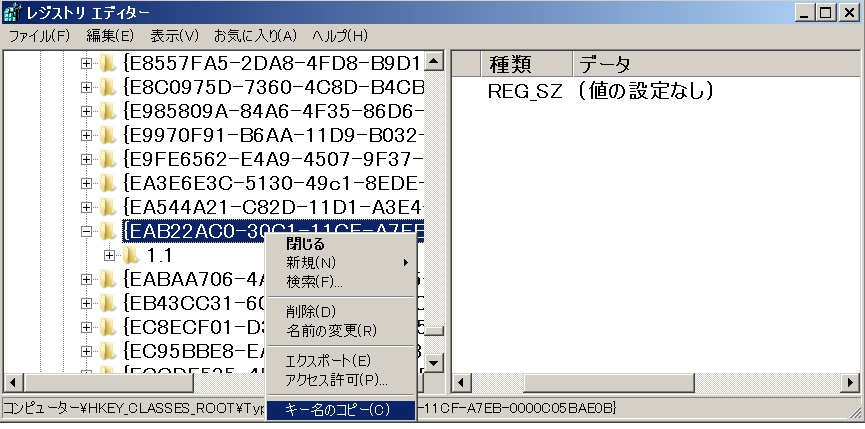Expand the {E9970F91-B6AA key node
This screenshot has height=429, width=865.
point(86,135)
